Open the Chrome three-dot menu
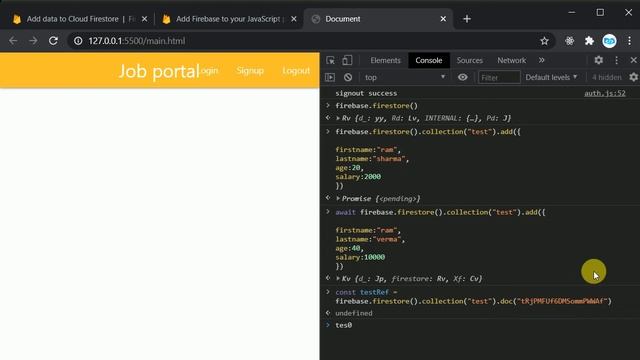This screenshot has height=360, width=640. tap(629, 41)
